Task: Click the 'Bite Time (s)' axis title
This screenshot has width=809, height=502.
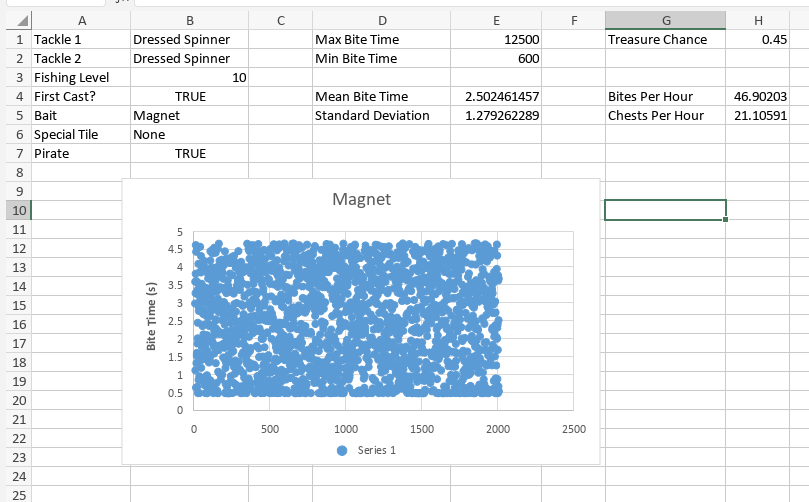Action: click(151, 316)
